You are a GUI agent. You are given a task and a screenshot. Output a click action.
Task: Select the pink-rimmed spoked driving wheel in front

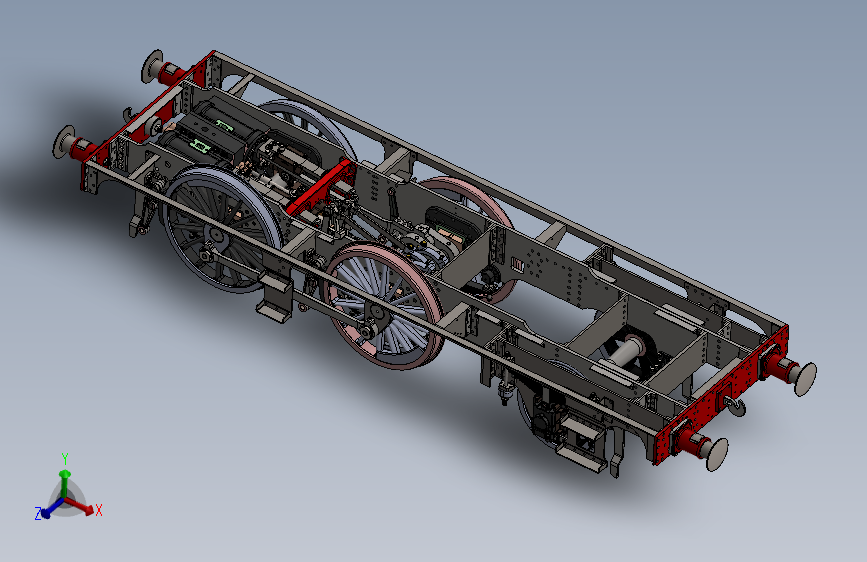(x=384, y=307)
